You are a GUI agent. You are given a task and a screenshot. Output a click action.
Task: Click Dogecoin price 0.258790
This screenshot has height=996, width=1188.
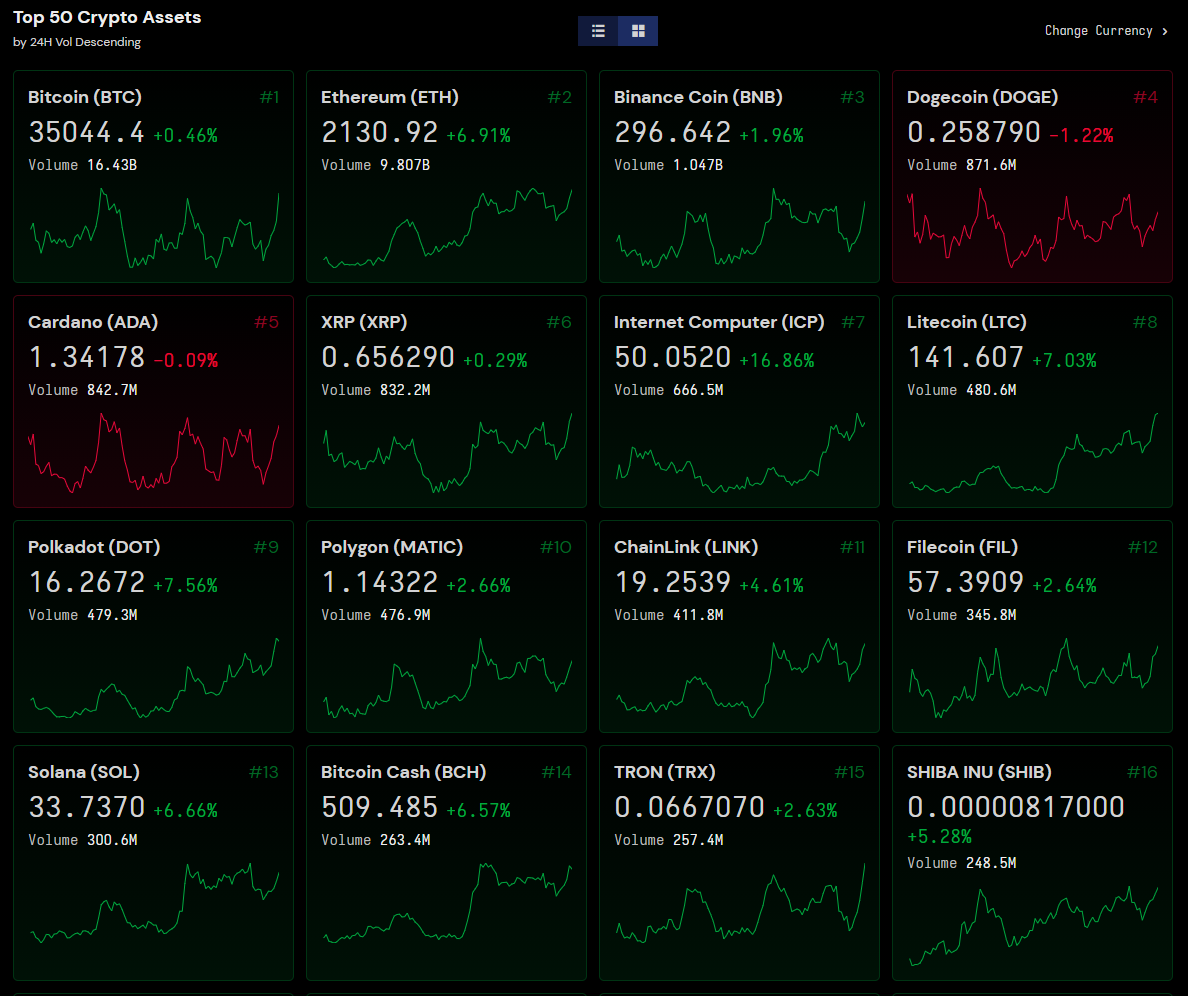[974, 133]
